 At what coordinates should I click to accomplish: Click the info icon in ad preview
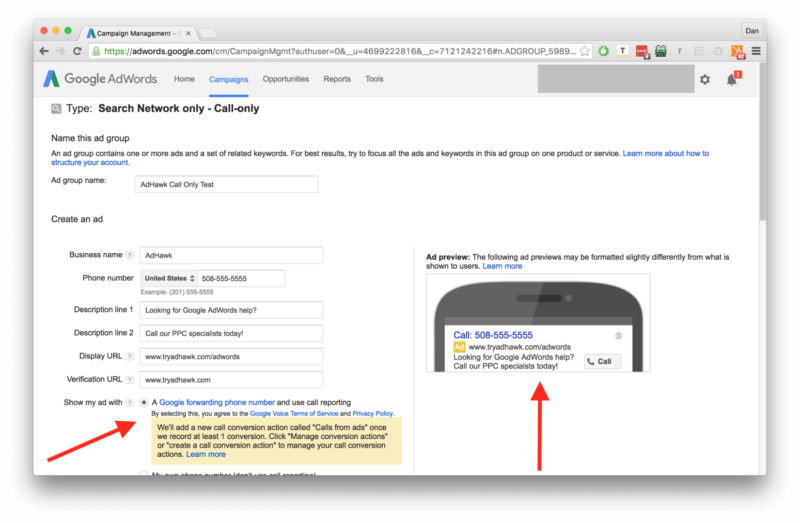(x=618, y=336)
